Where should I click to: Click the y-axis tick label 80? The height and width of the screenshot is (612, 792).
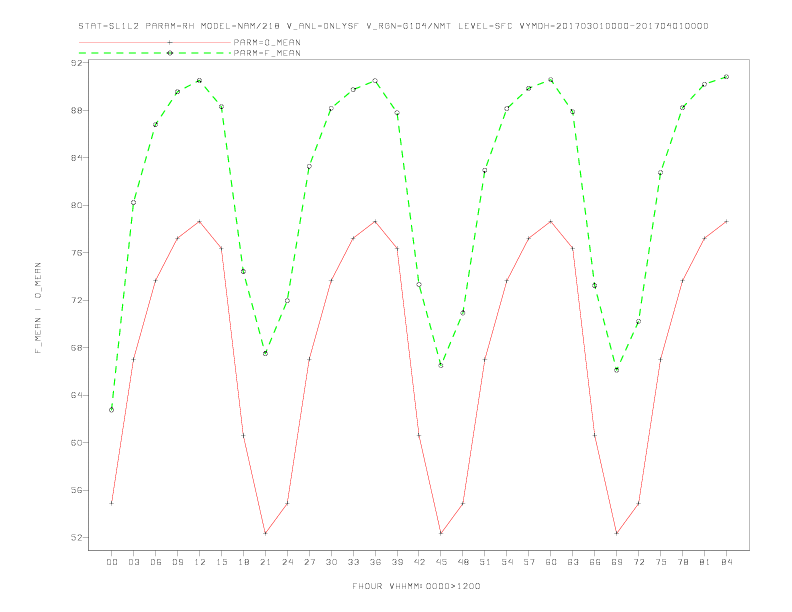click(x=77, y=206)
